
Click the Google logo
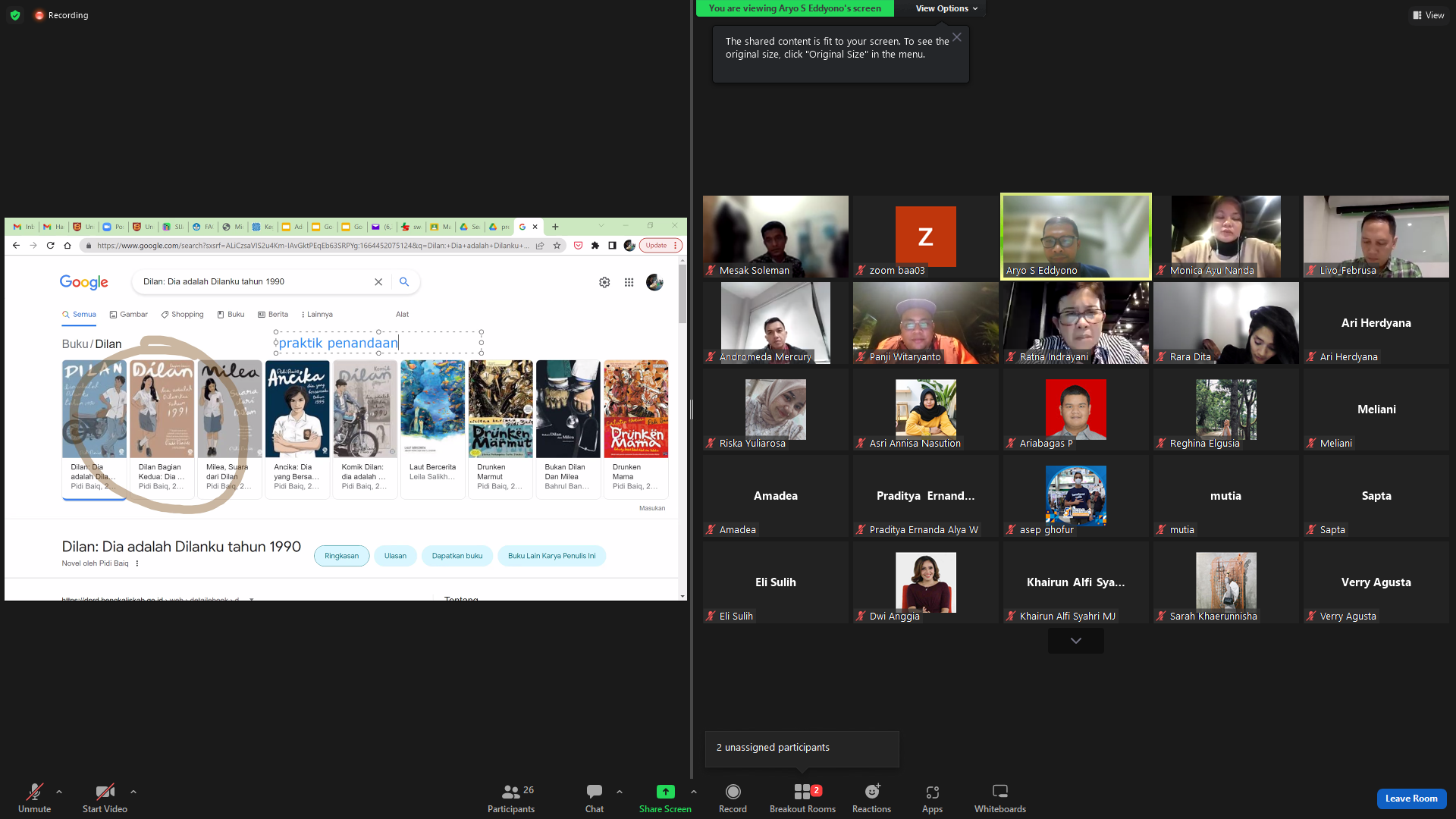[x=84, y=282]
